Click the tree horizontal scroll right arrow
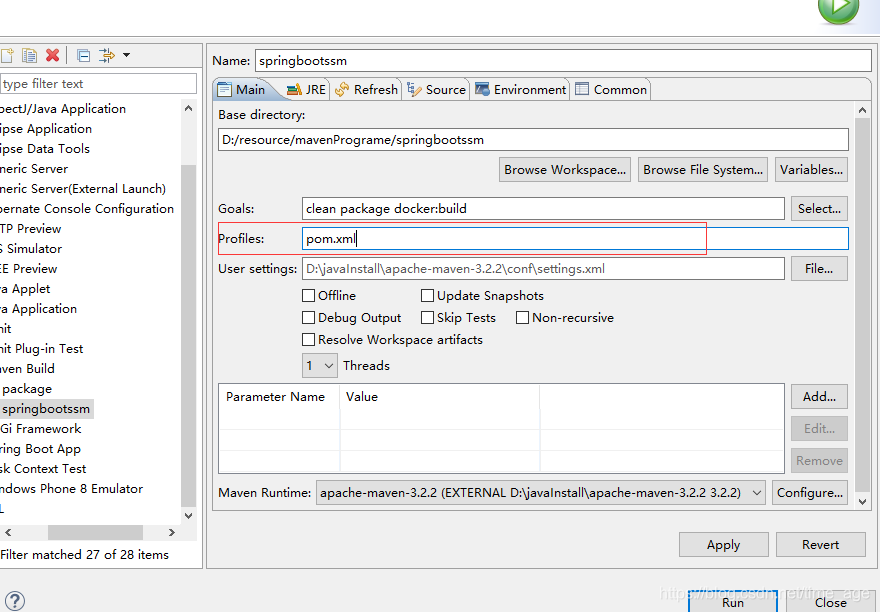 click(172, 532)
